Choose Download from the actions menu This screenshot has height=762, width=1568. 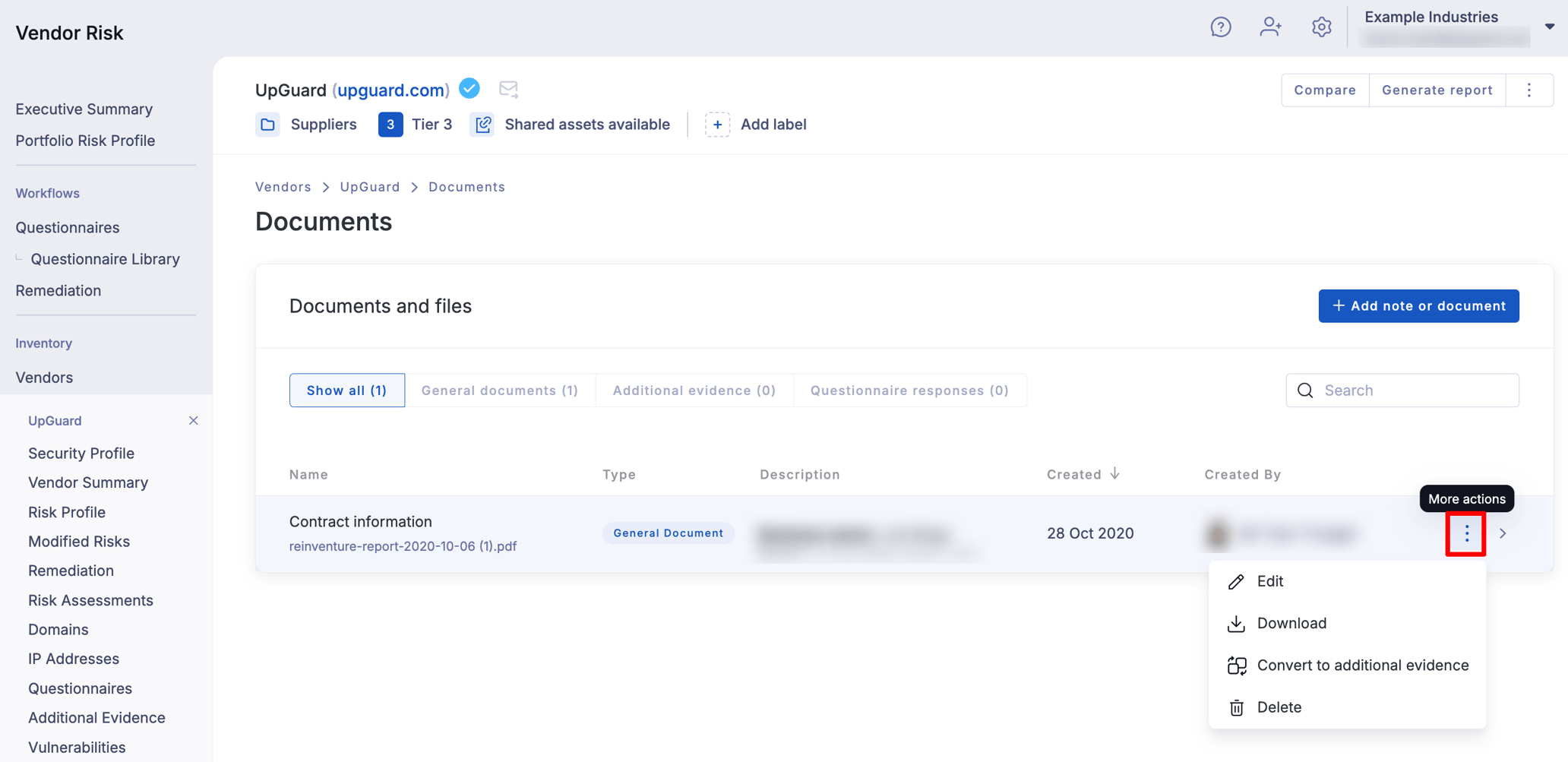pos(1347,623)
